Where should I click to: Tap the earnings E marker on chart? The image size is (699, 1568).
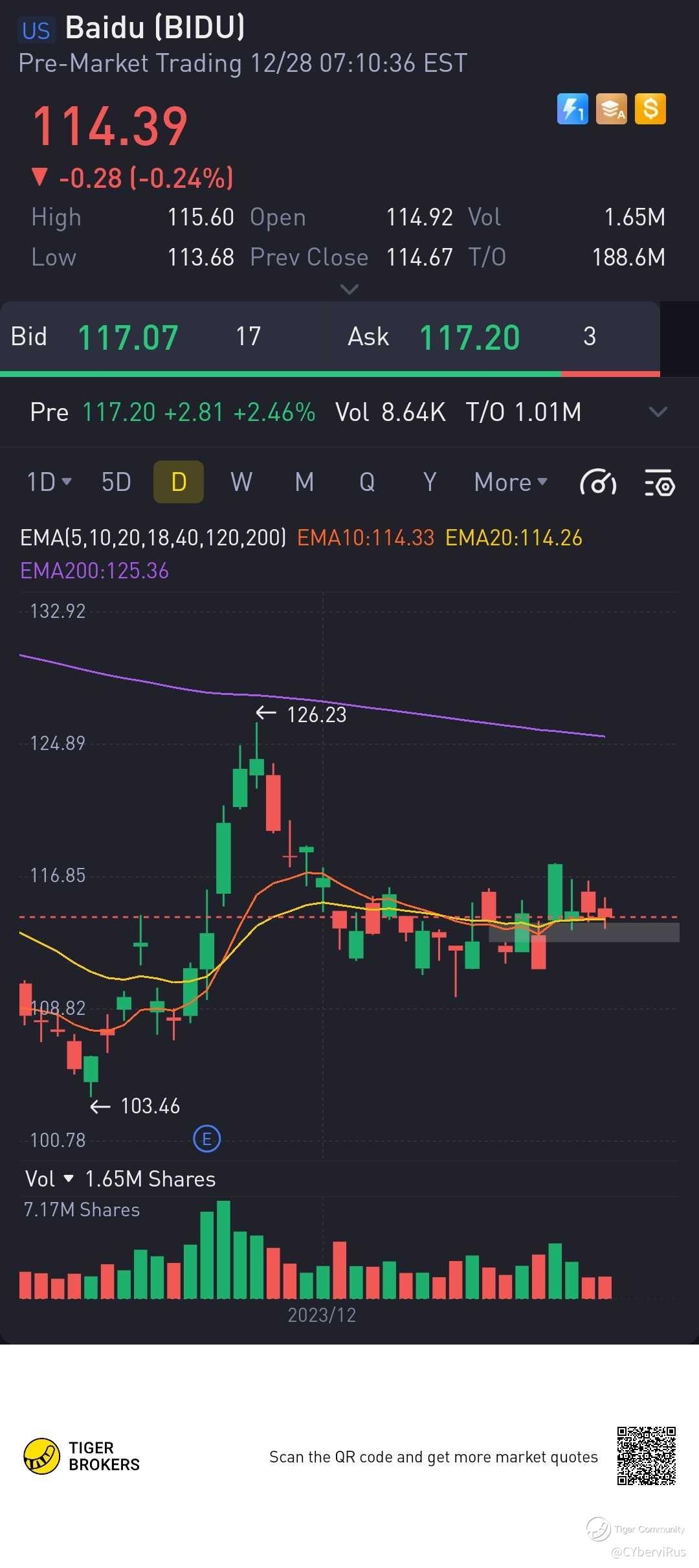click(207, 1139)
